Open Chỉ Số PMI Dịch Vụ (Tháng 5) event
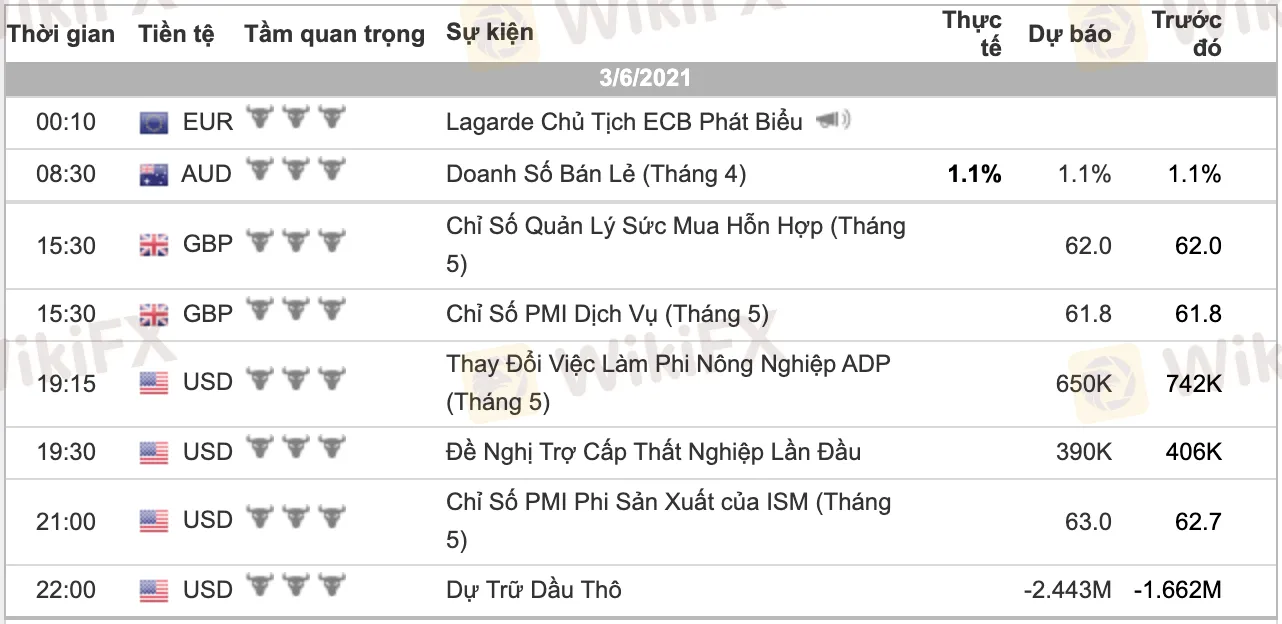This screenshot has width=1282, height=624. pyautogui.click(x=607, y=314)
